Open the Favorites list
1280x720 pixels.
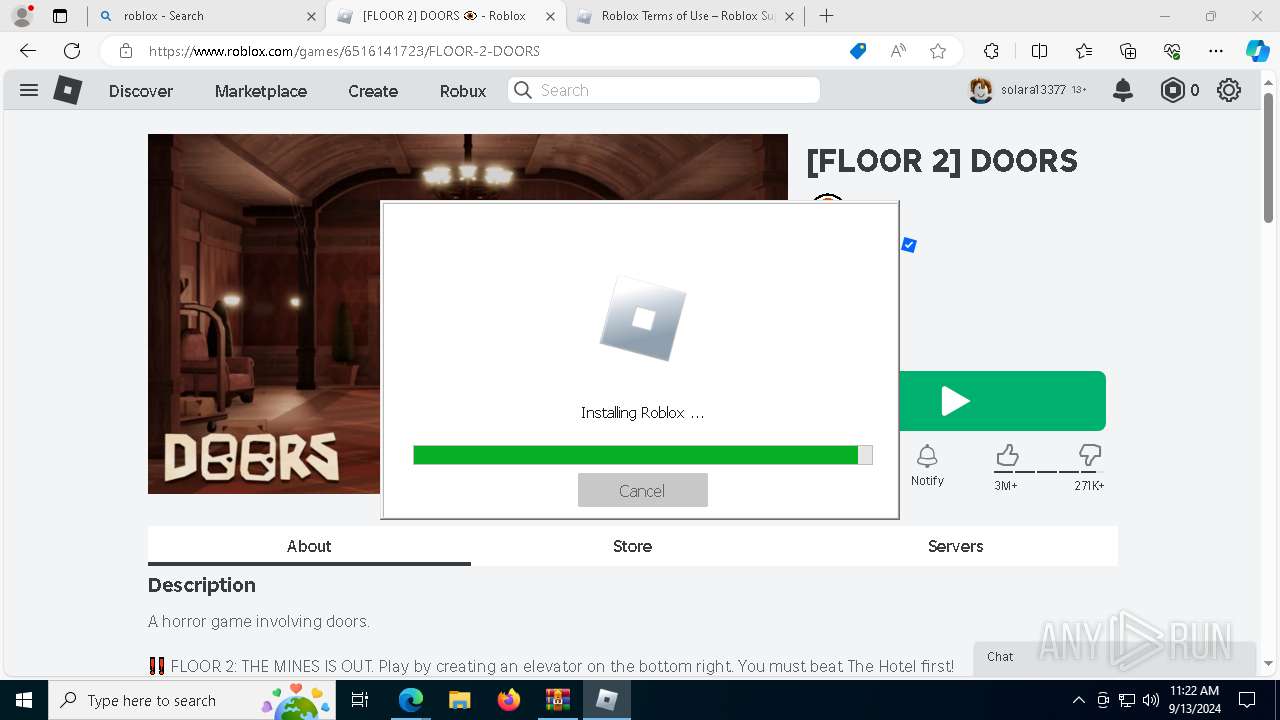pyautogui.click(x=1084, y=51)
